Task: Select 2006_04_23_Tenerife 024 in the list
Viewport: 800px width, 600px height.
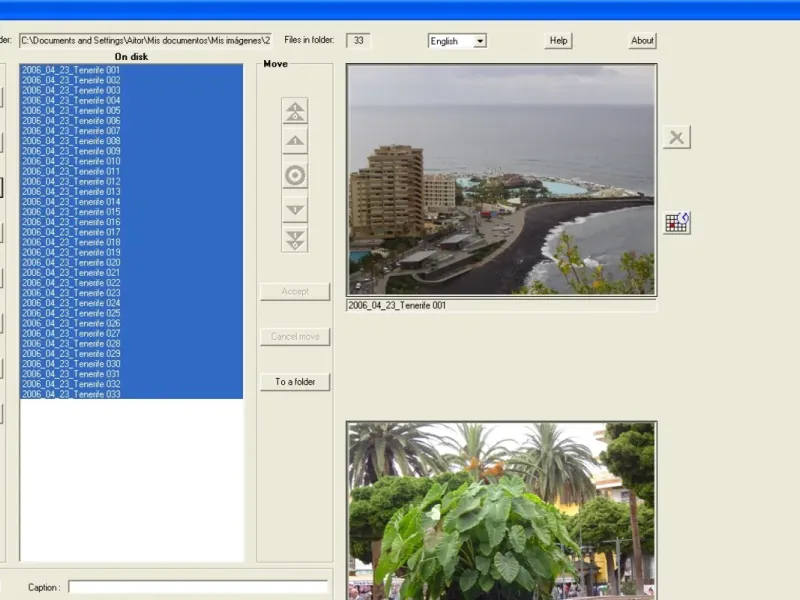Action: pyautogui.click(x=131, y=303)
